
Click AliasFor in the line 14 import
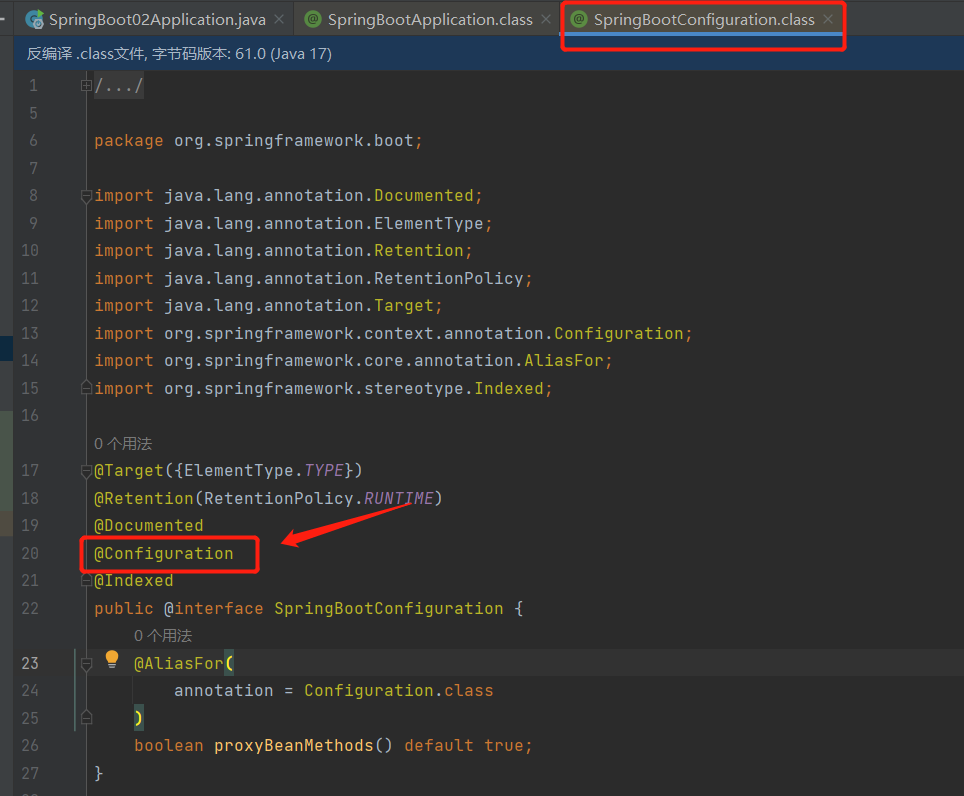coord(564,361)
